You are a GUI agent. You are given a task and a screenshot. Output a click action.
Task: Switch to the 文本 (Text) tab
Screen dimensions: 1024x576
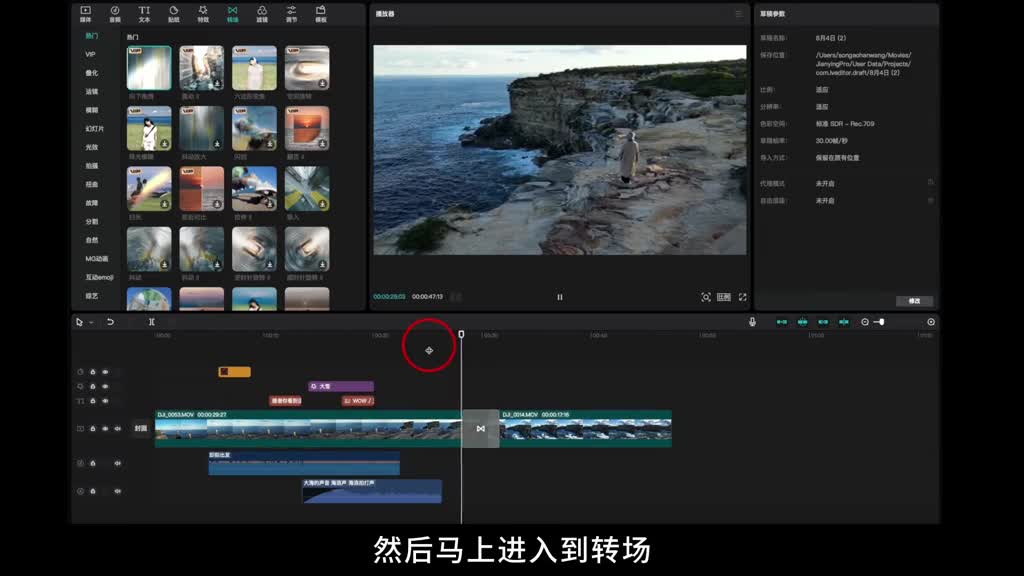(x=144, y=13)
